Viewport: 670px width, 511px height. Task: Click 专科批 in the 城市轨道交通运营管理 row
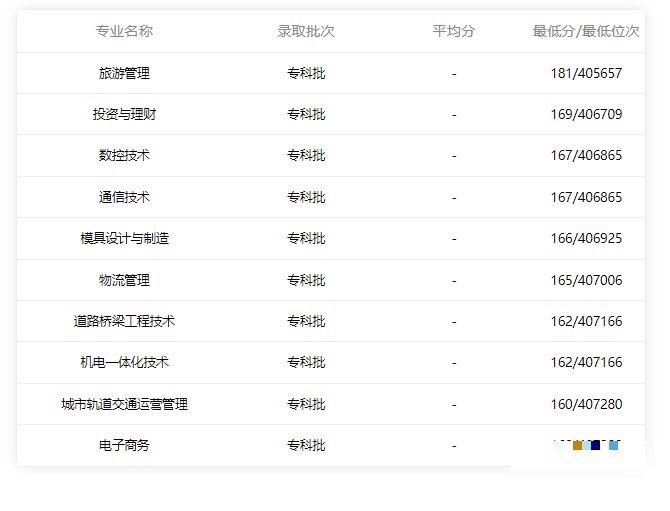[306, 404]
